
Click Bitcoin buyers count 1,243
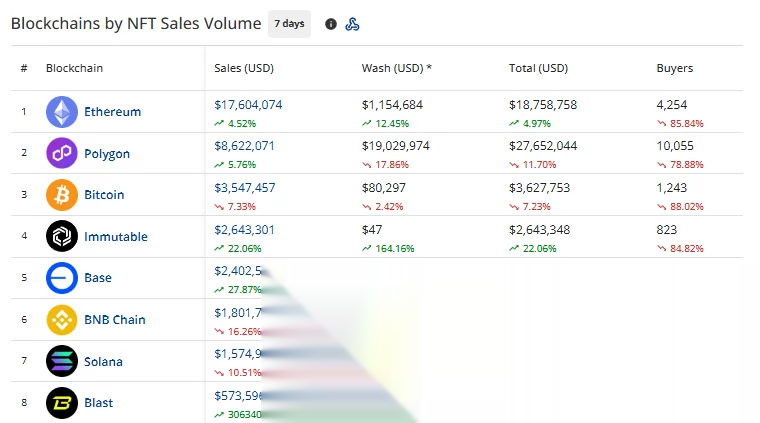[672, 188]
